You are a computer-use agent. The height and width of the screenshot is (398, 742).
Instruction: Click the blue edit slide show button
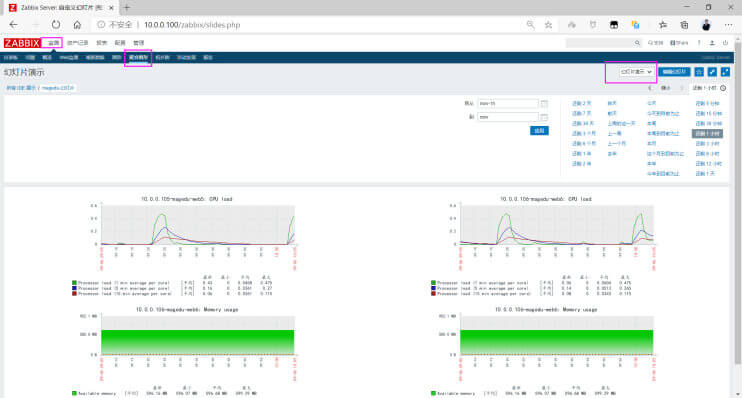point(674,72)
